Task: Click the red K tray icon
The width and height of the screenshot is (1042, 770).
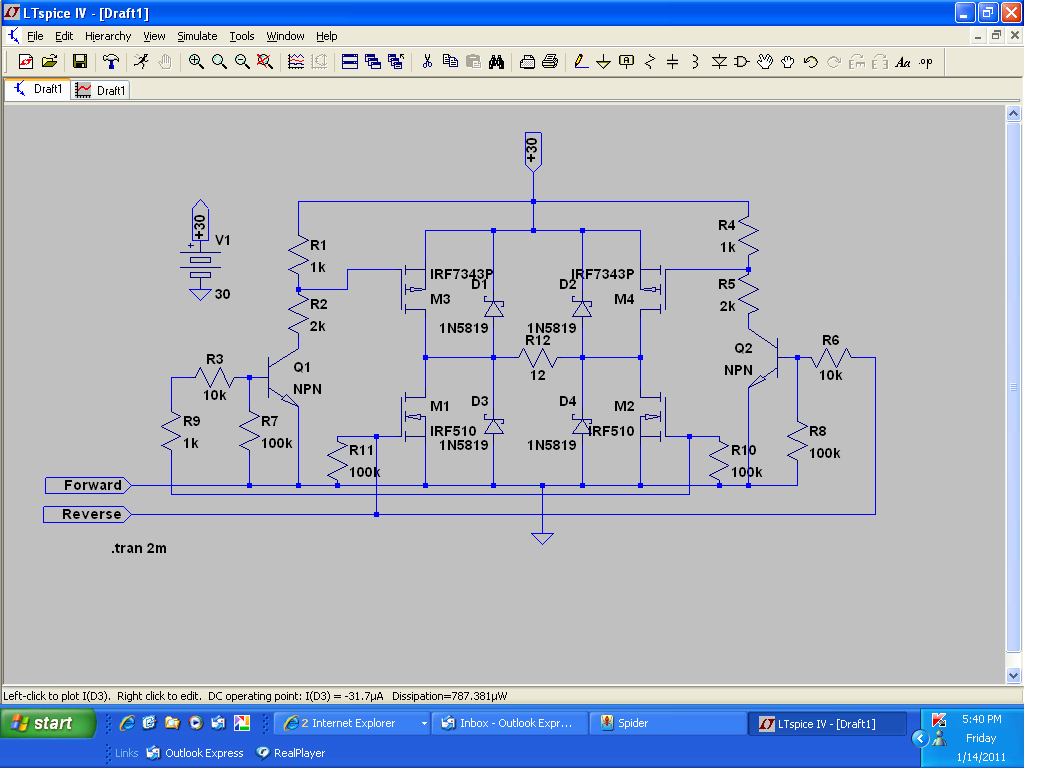Action: pos(938,720)
